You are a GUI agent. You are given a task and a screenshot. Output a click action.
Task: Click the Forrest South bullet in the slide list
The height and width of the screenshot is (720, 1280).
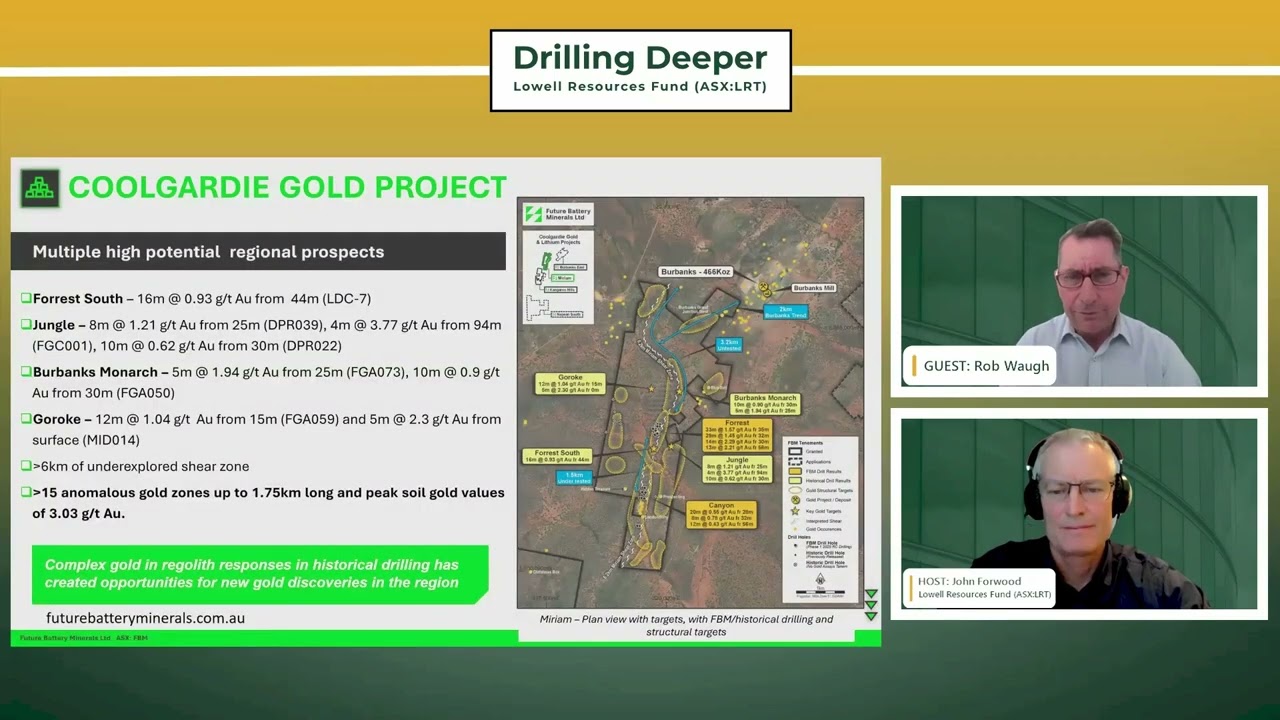[196, 298]
